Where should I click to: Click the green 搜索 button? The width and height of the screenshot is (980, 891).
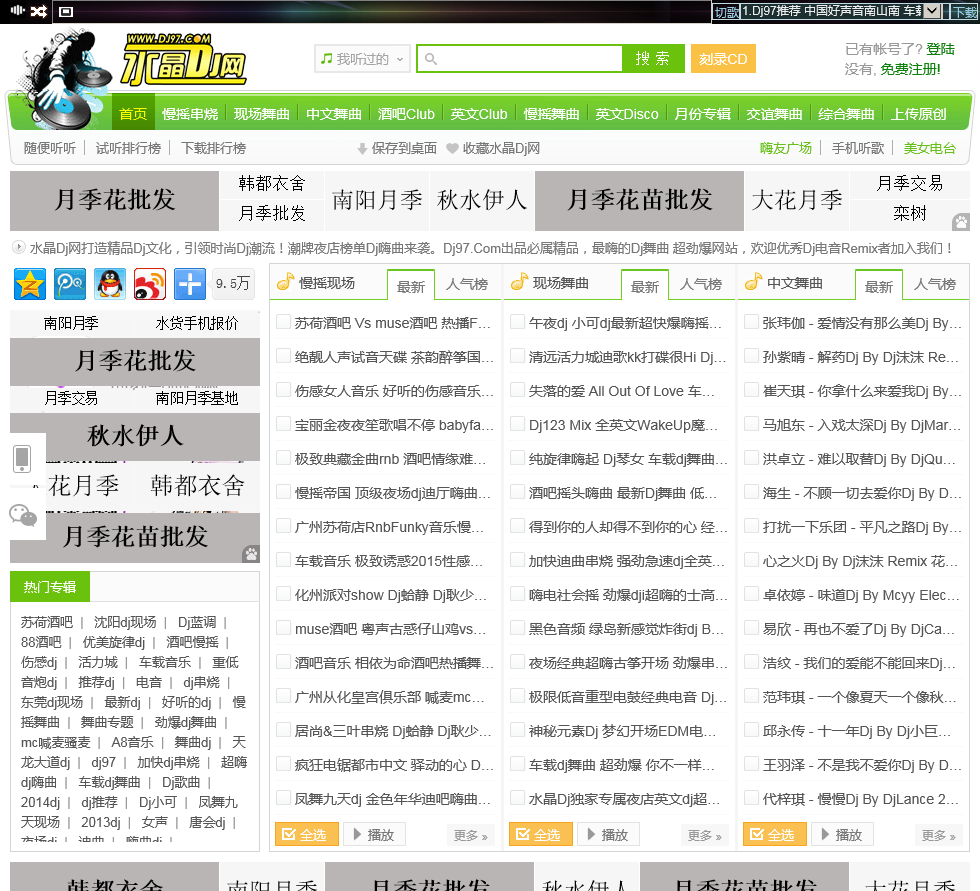[x=653, y=59]
